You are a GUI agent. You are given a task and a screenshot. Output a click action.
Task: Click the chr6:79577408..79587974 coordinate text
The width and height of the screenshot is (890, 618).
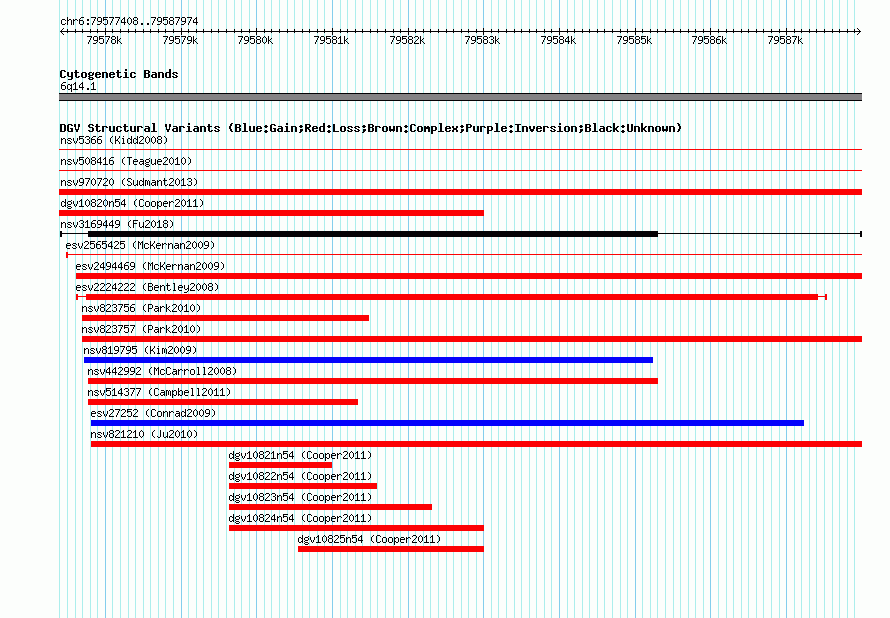(x=129, y=21)
